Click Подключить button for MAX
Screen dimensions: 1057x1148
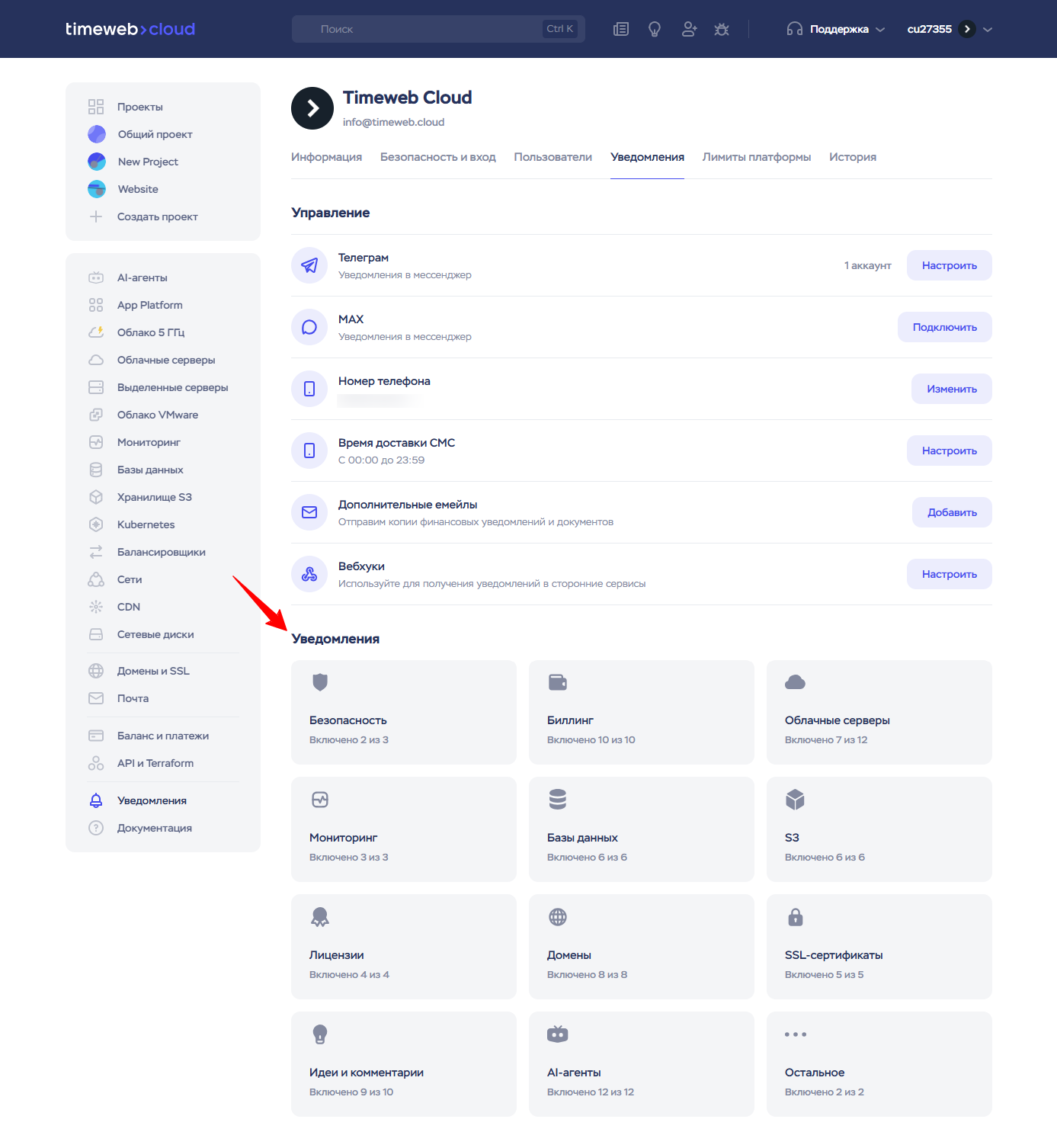pos(945,327)
